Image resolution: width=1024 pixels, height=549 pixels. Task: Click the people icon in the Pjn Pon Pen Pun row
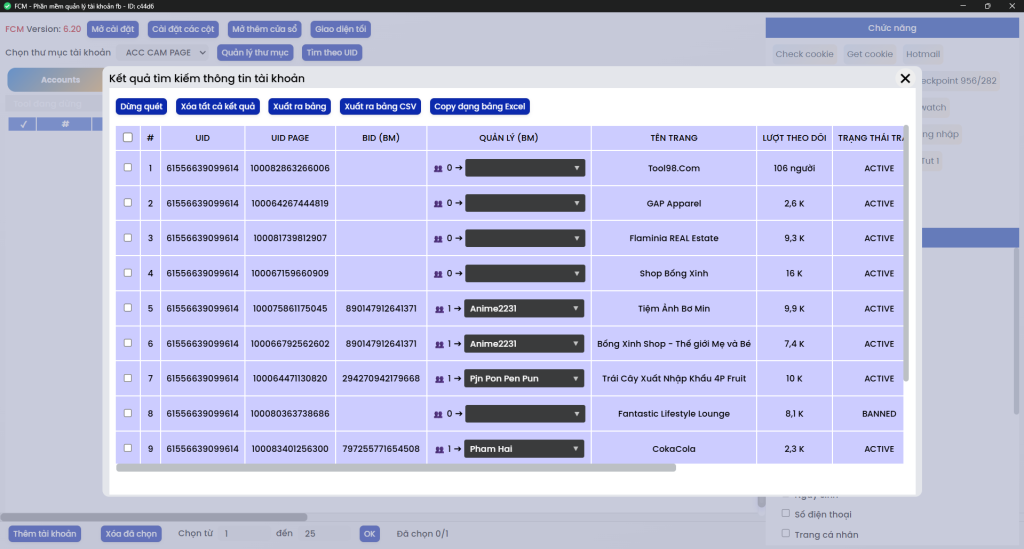coord(438,379)
